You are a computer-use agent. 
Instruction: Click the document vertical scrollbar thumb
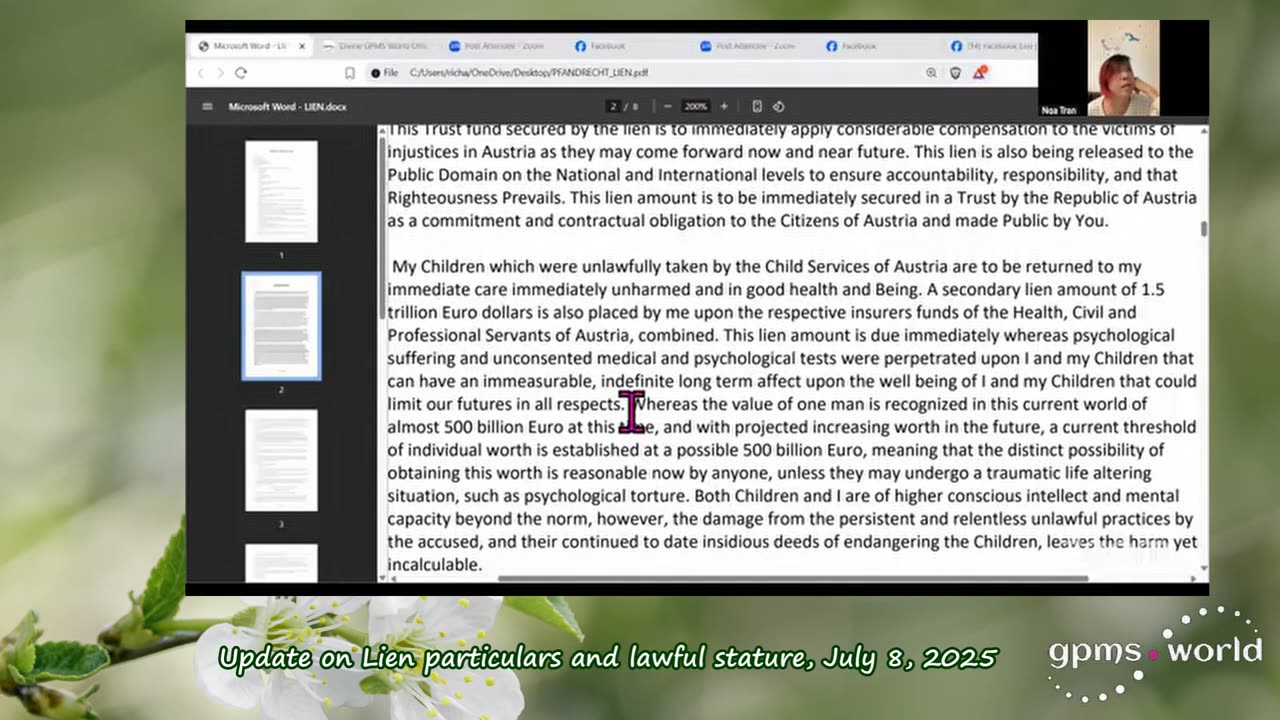1203,229
